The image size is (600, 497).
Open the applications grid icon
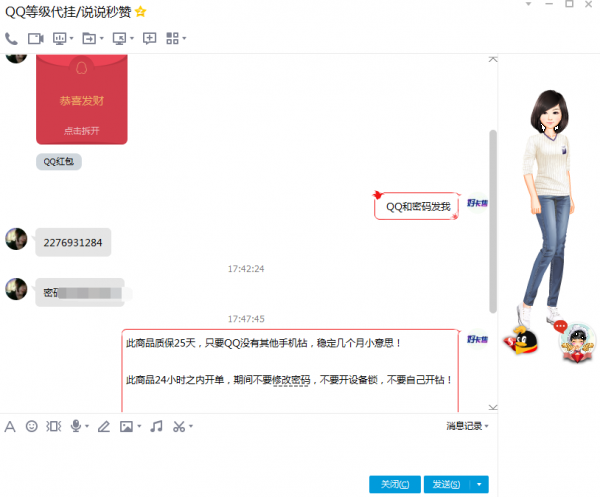click(172, 38)
